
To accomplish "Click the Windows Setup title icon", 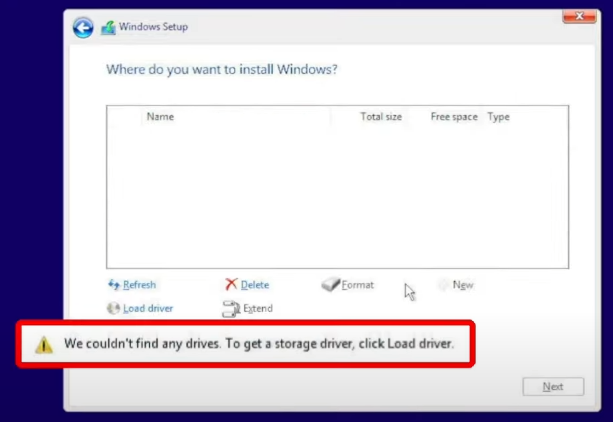I will pyautogui.click(x=108, y=27).
